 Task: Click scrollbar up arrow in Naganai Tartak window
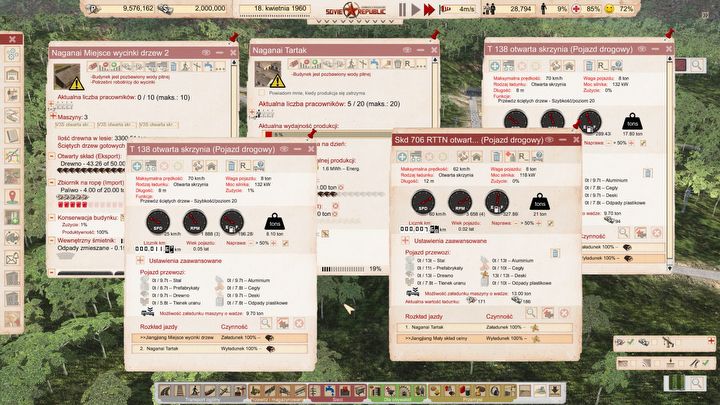[435, 61]
